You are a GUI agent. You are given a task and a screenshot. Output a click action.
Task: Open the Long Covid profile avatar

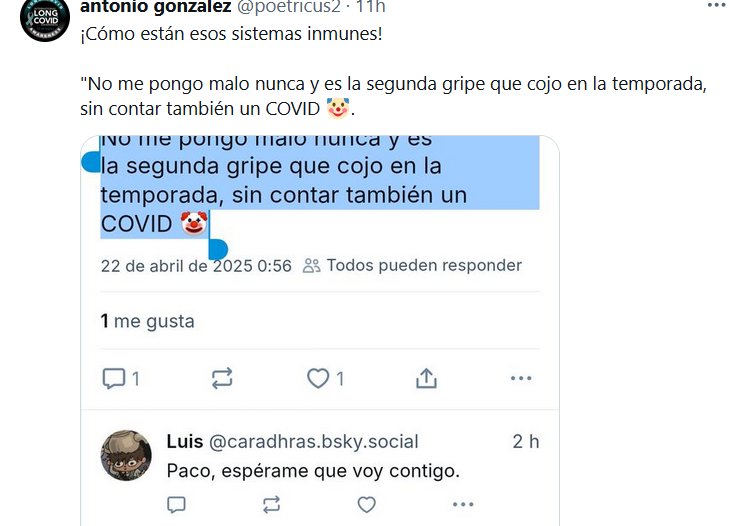tap(45, 20)
